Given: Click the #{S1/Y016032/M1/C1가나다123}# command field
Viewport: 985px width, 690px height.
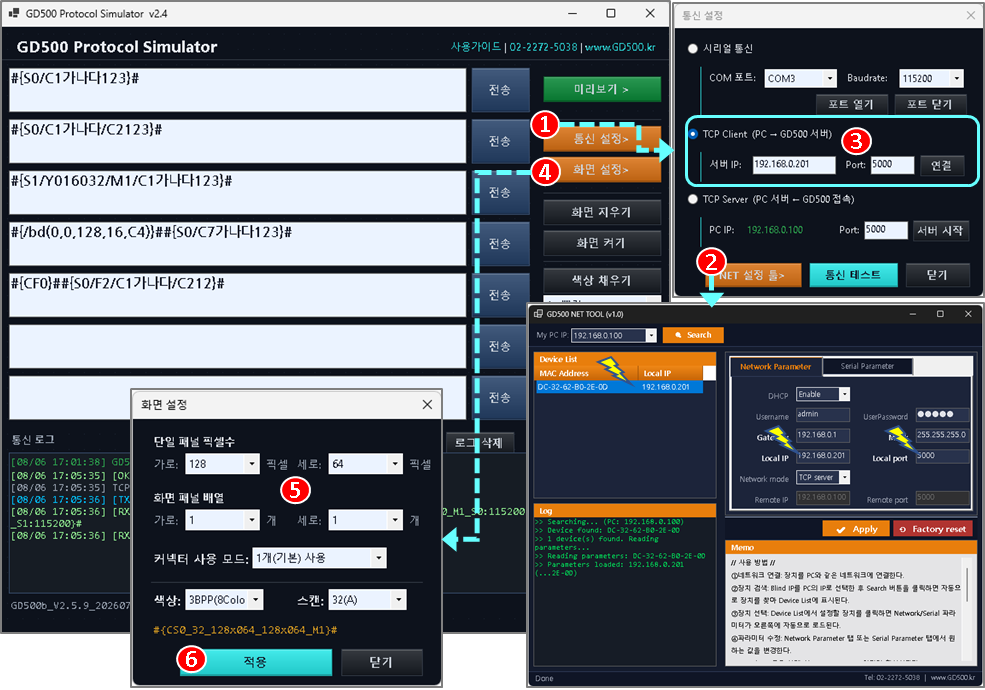Looking at the screenshot, I should (237, 192).
